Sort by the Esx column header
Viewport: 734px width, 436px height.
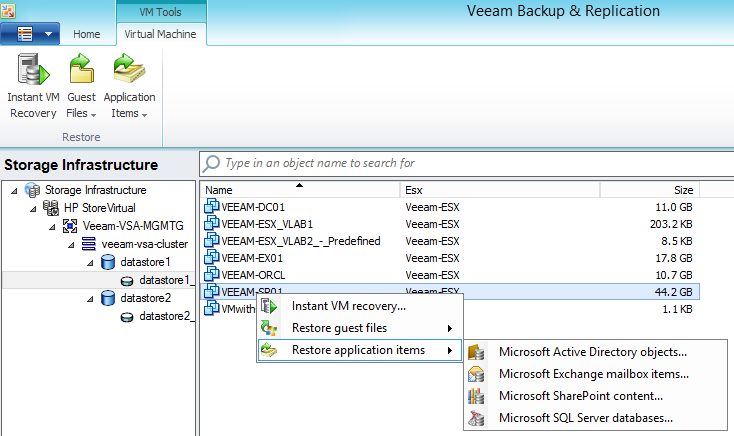[x=413, y=189]
